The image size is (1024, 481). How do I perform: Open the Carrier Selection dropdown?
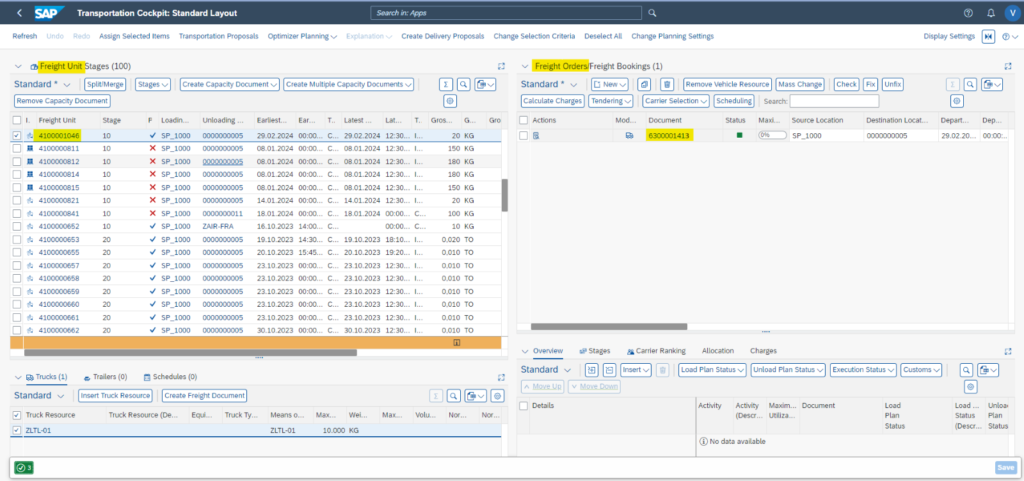675,101
